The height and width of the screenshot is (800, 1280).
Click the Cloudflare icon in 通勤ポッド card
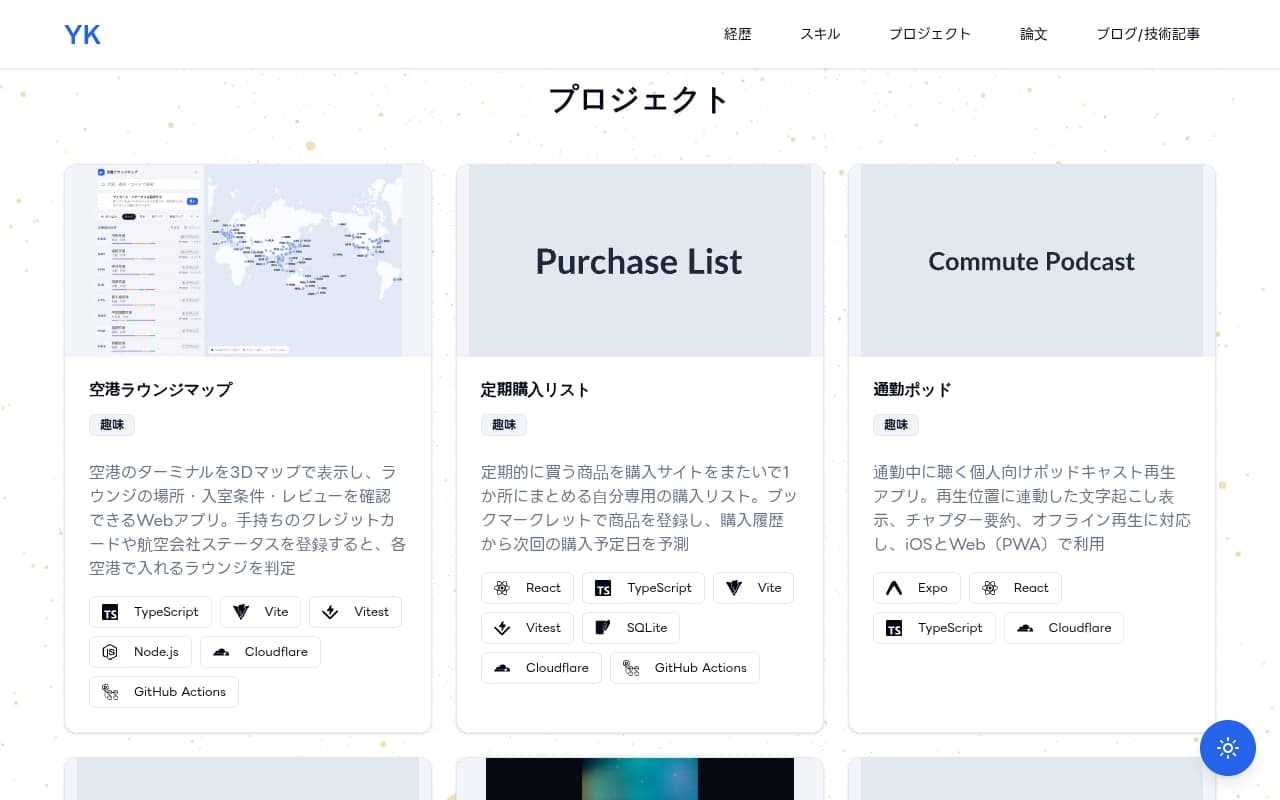(1025, 628)
